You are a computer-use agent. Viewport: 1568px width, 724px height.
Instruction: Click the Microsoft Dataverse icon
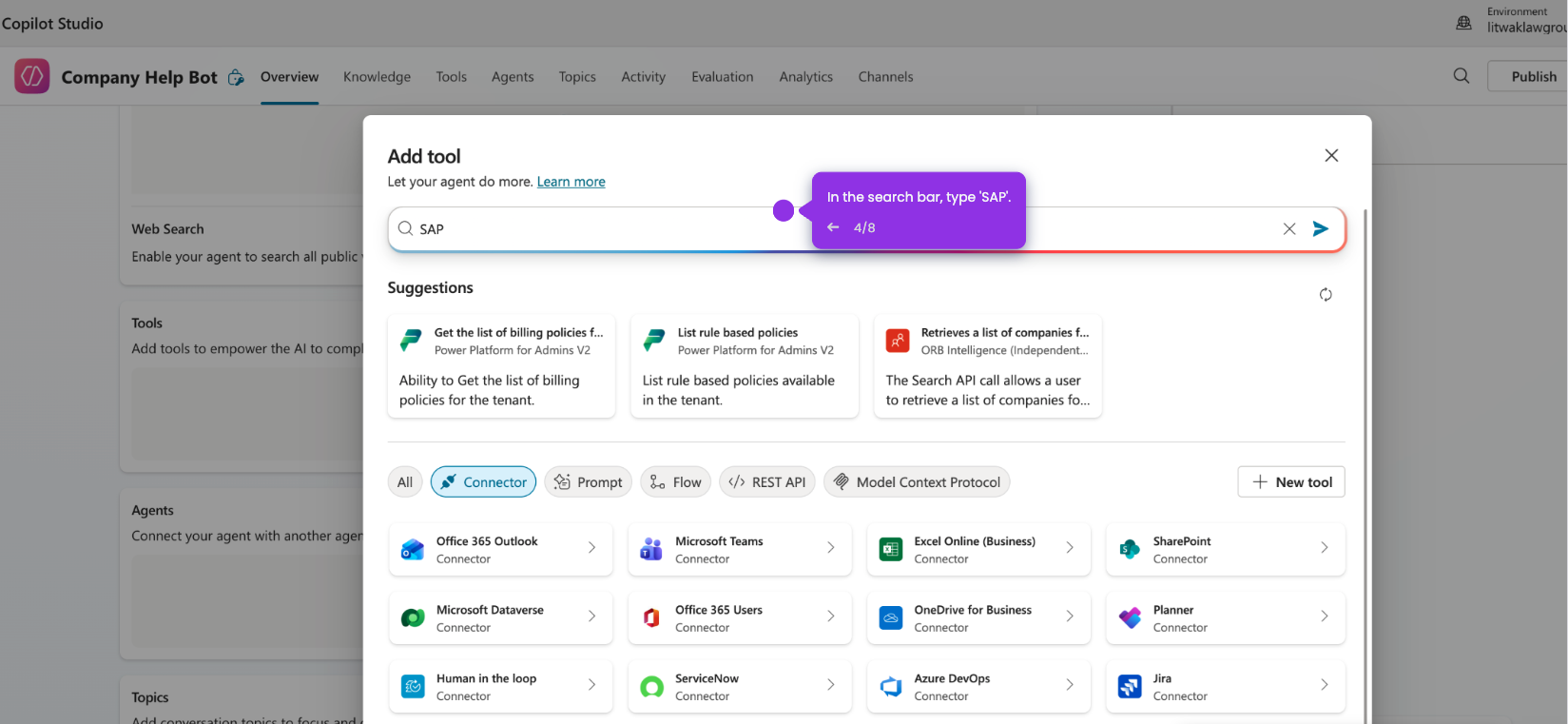(x=413, y=617)
